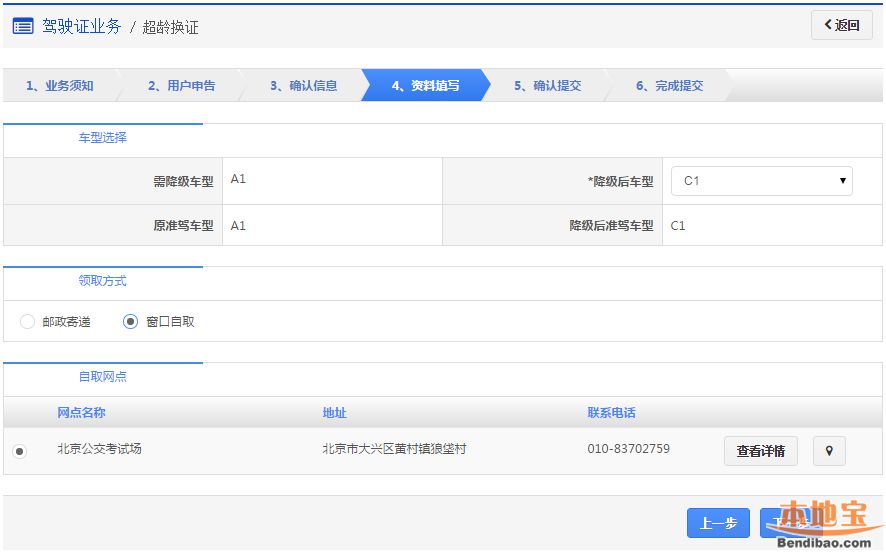
Task: Click the 地址 column header
Action: pyautogui.click(x=334, y=413)
